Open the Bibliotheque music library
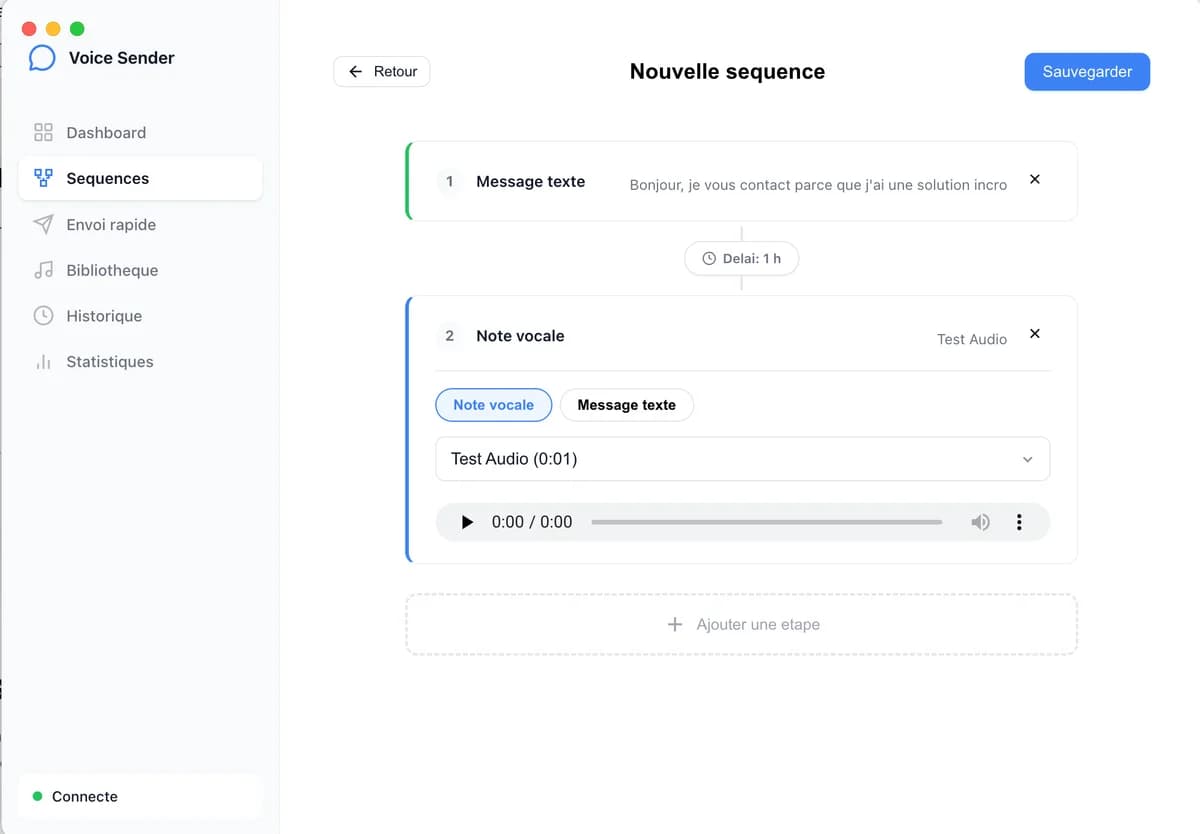This screenshot has width=1200, height=834. click(x=111, y=270)
